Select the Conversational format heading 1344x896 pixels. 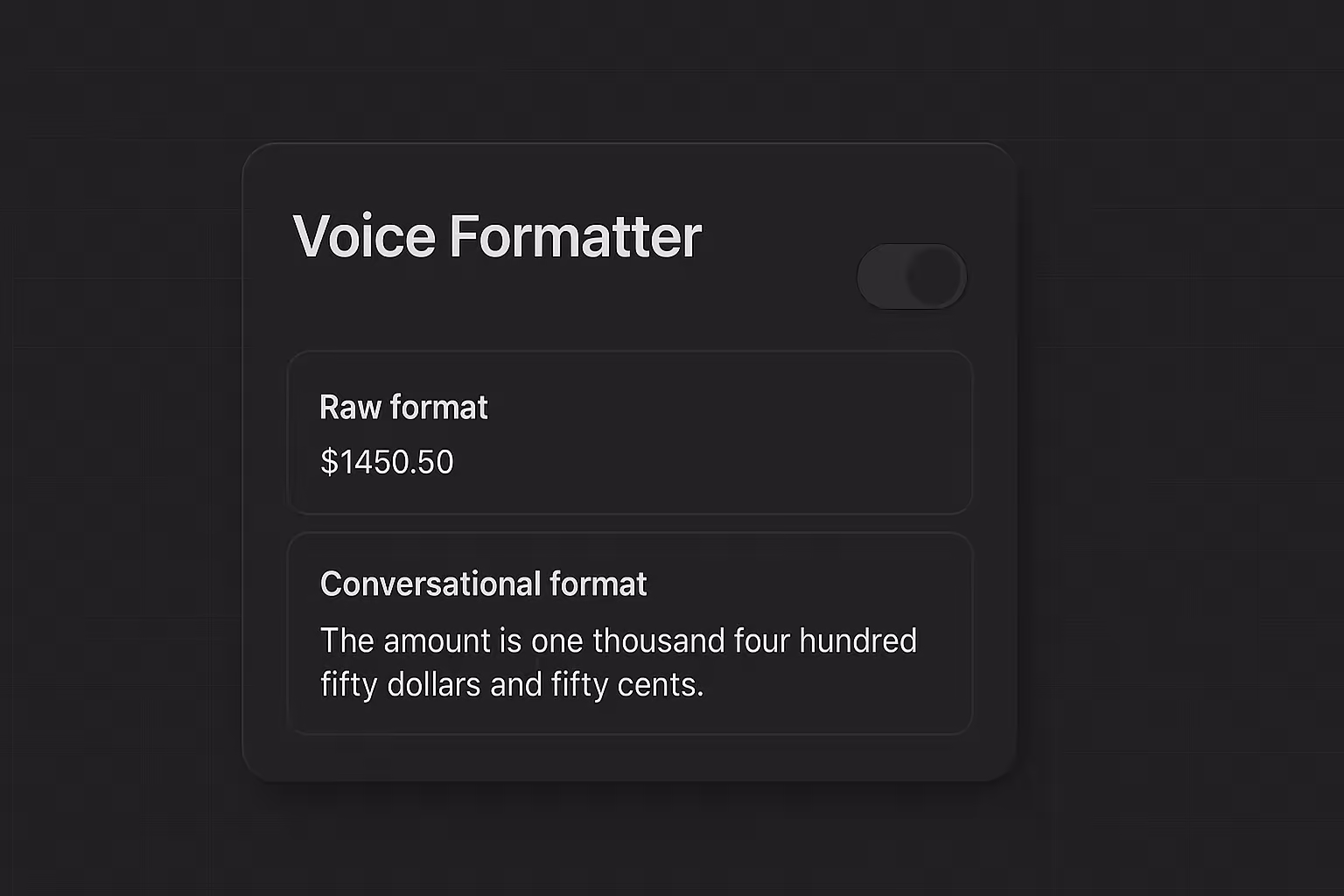pyautogui.click(x=483, y=584)
